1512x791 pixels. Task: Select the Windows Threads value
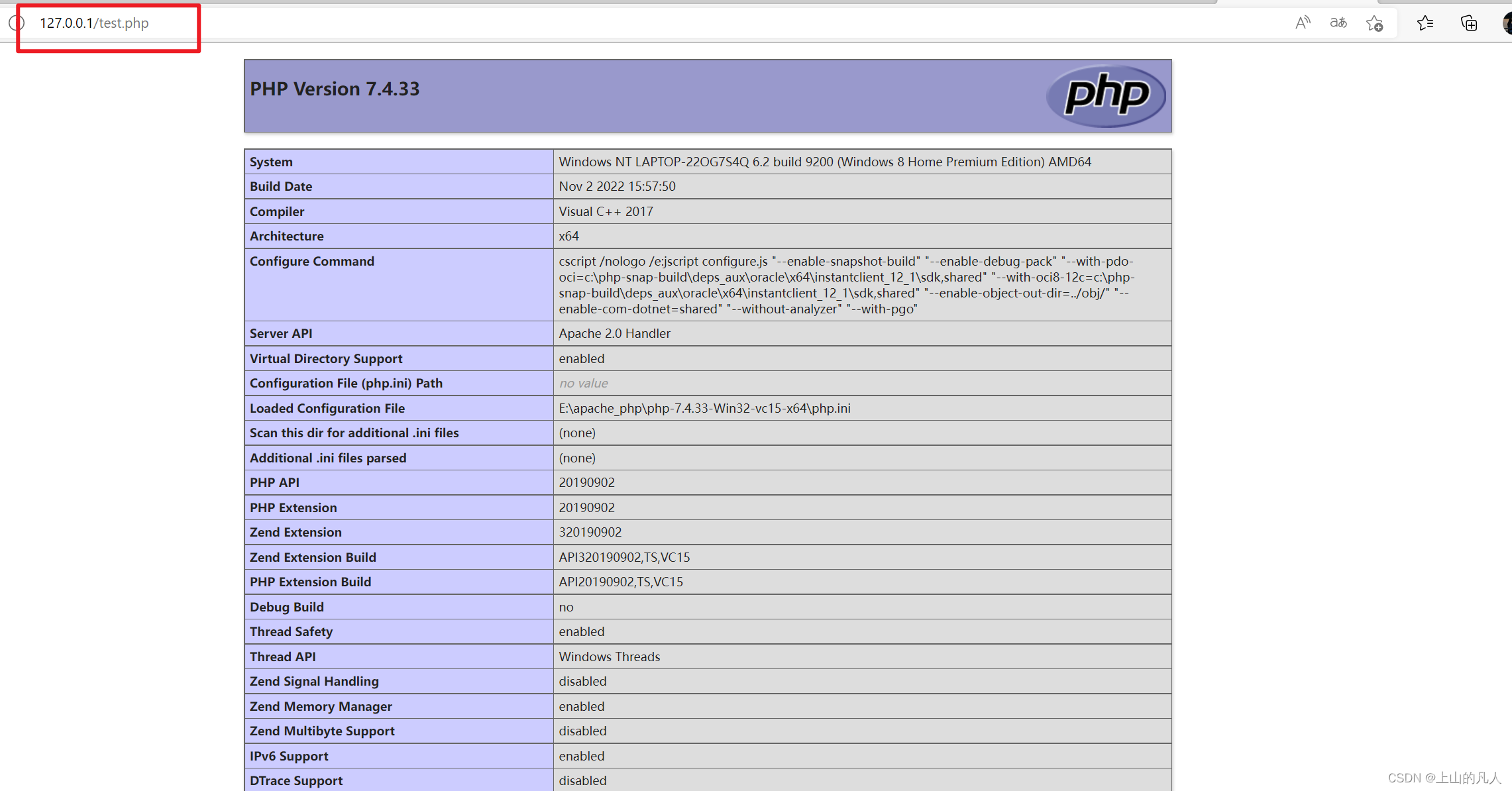(x=609, y=657)
